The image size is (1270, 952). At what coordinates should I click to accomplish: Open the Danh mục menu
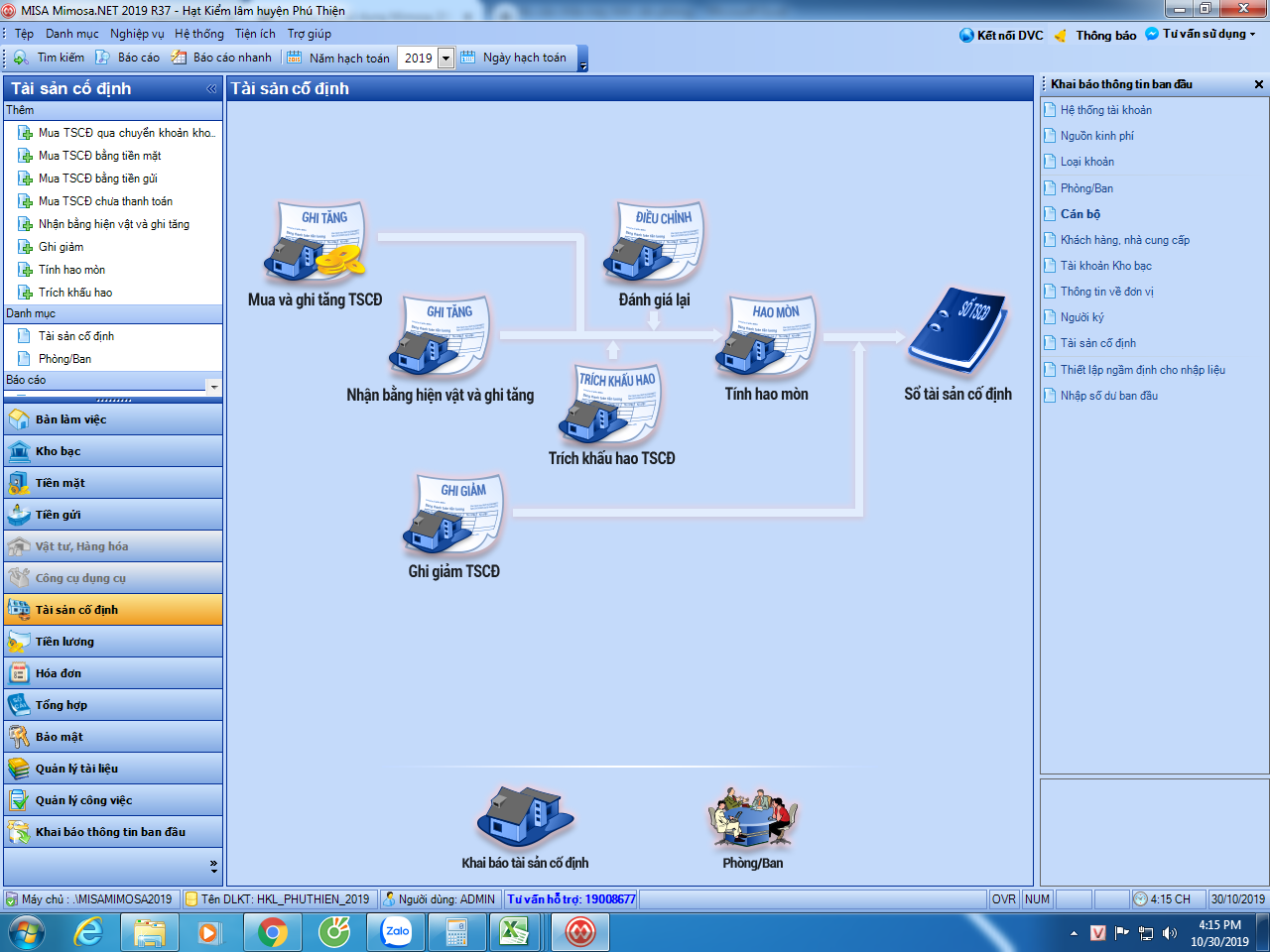click(x=72, y=34)
